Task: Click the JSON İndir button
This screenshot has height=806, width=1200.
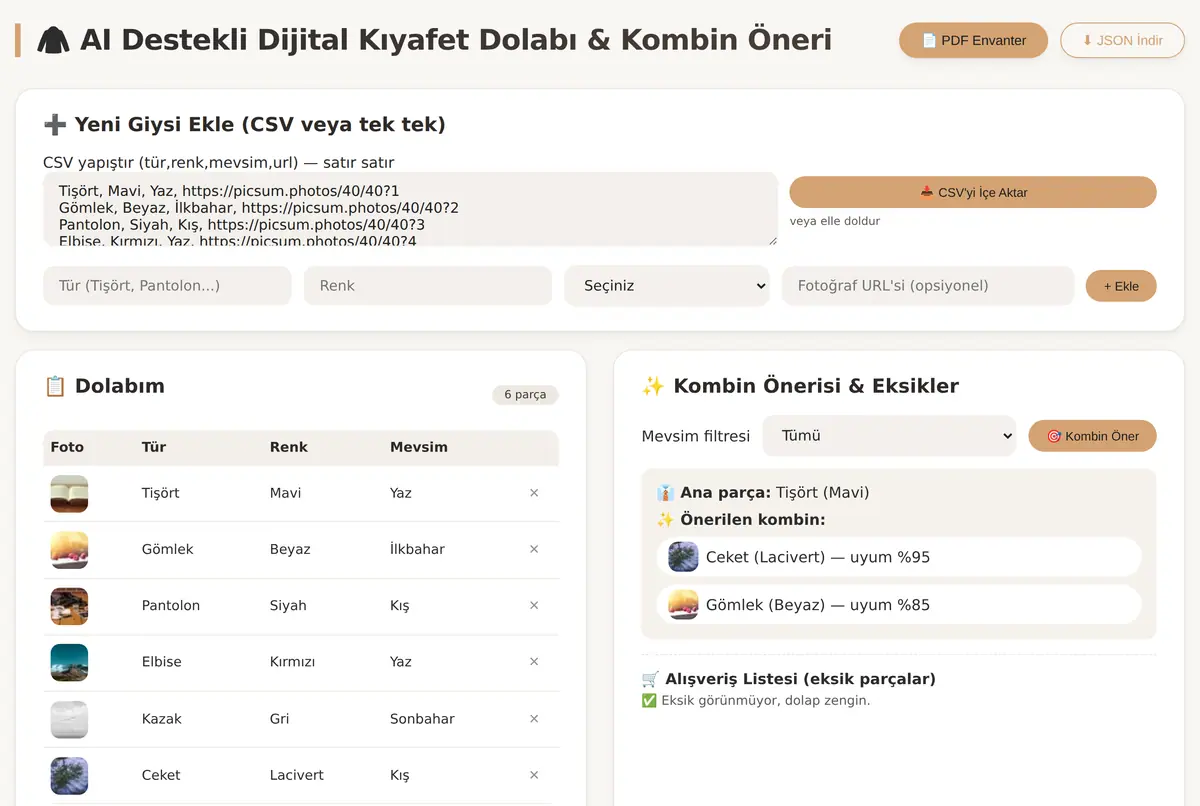Action: [x=1122, y=40]
